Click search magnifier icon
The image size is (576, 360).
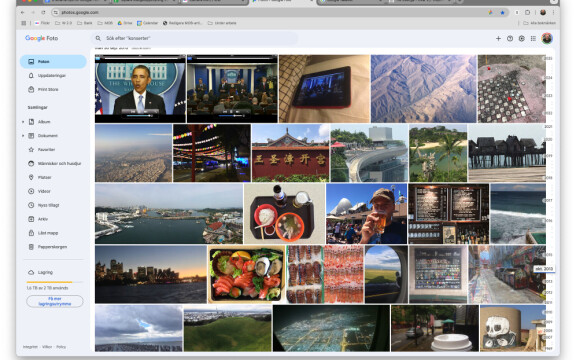click(98, 38)
